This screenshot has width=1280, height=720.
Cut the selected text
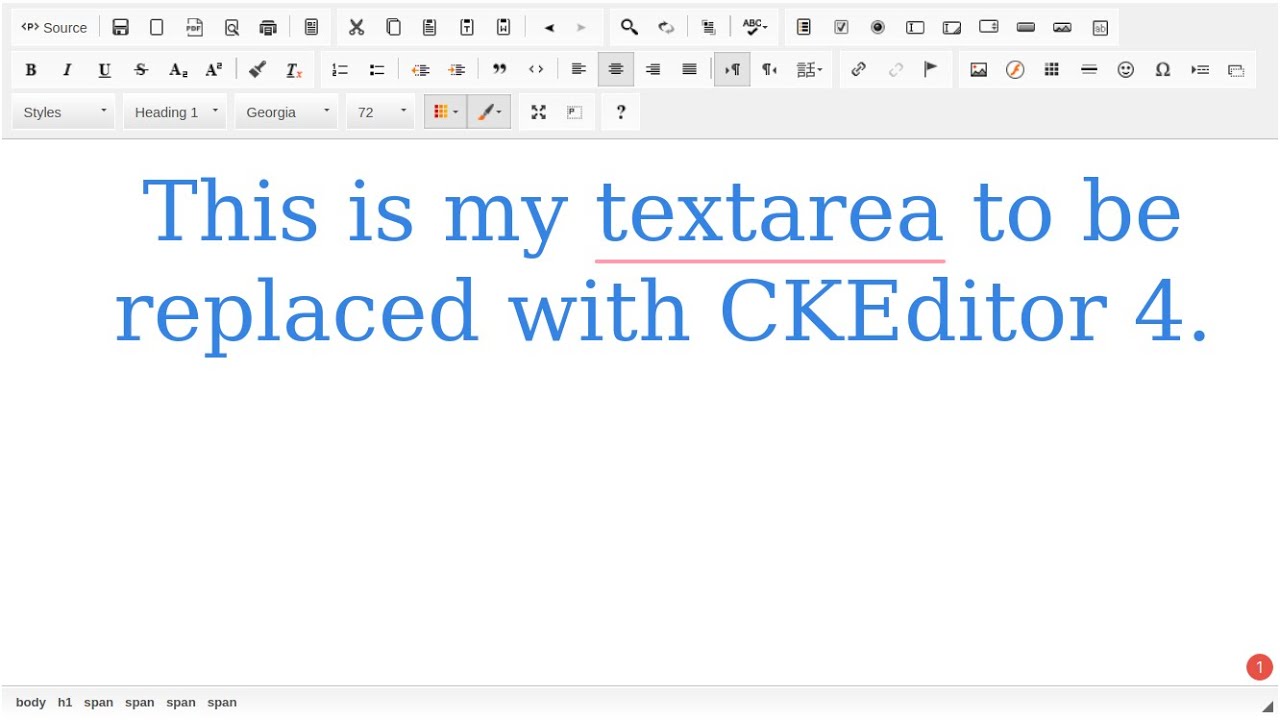click(356, 28)
